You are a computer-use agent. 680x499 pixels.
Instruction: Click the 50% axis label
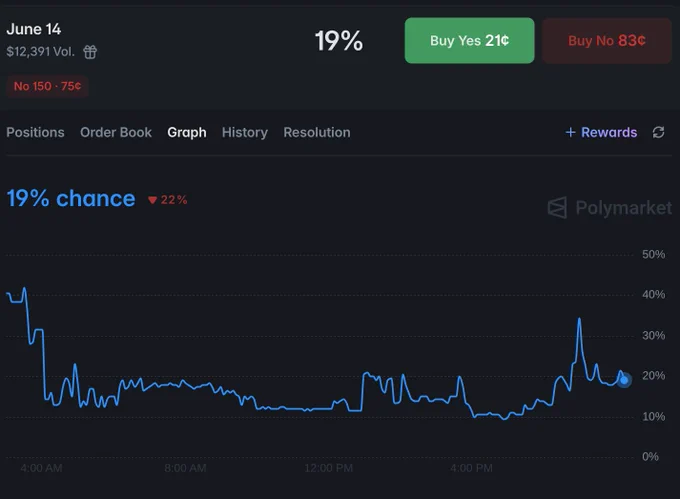(654, 254)
